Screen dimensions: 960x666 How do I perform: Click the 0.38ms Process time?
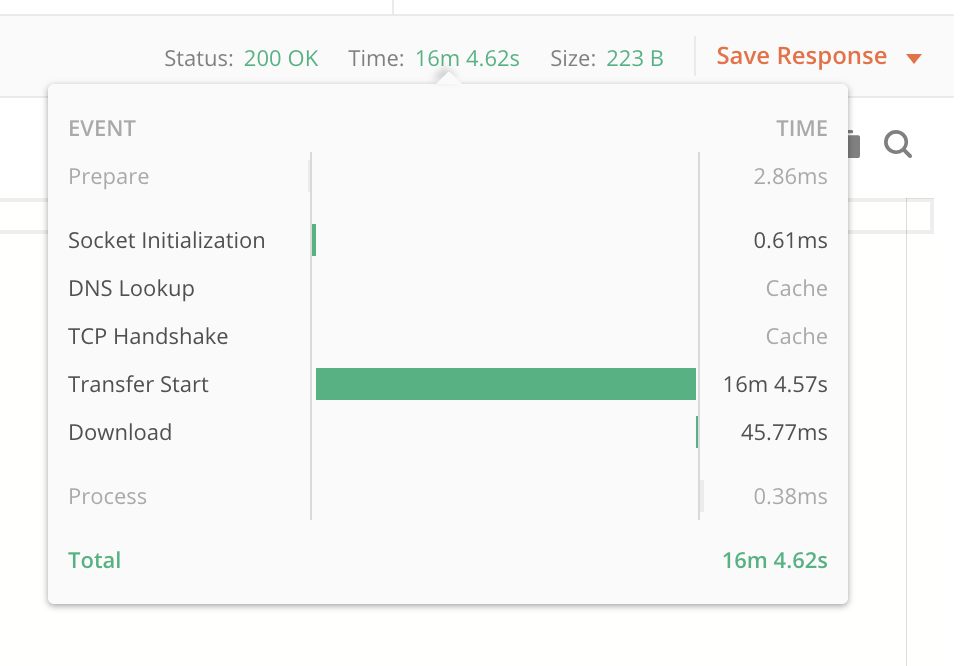coord(790,496)
